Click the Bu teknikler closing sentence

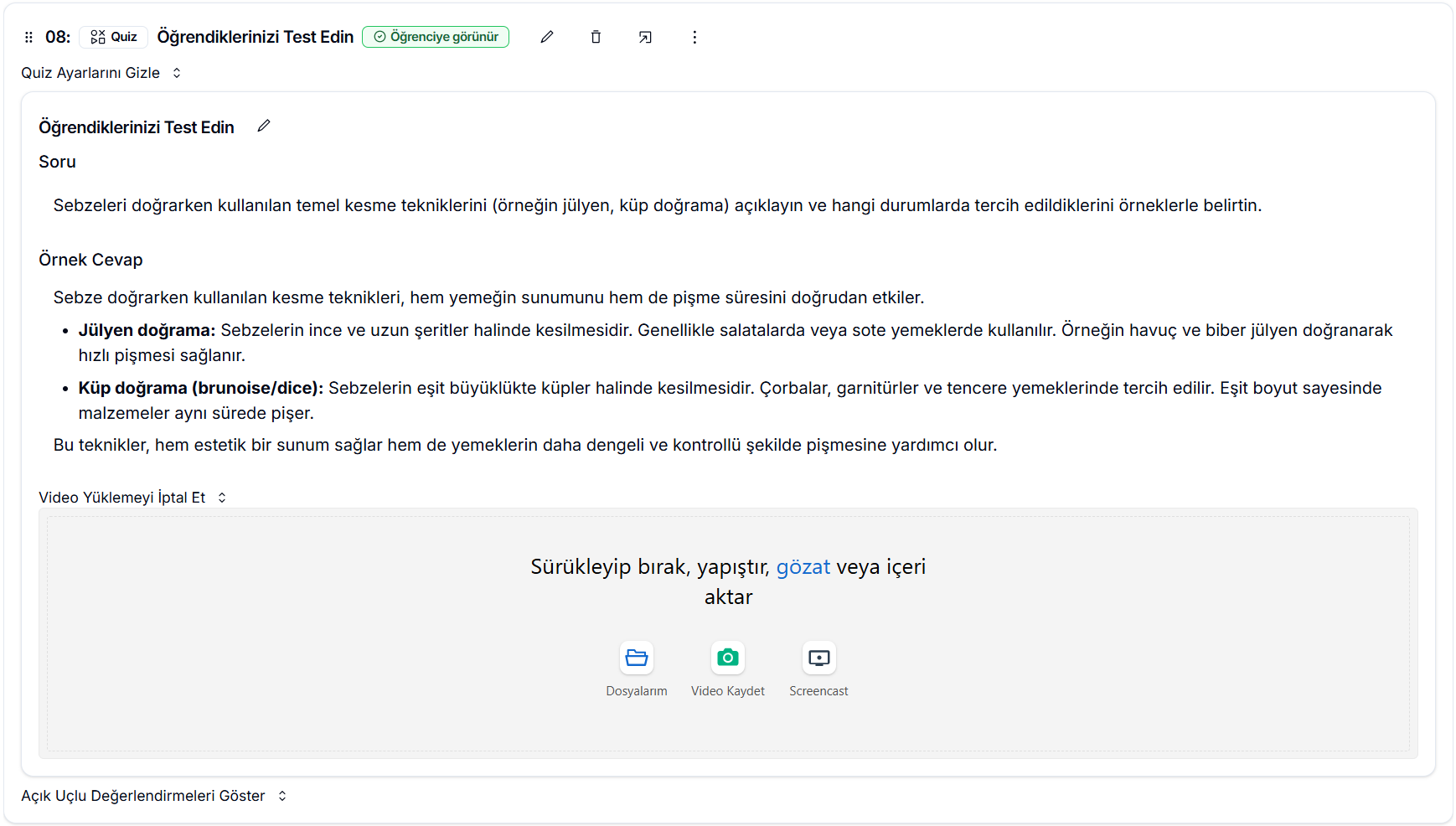click(x=525, y=445)
